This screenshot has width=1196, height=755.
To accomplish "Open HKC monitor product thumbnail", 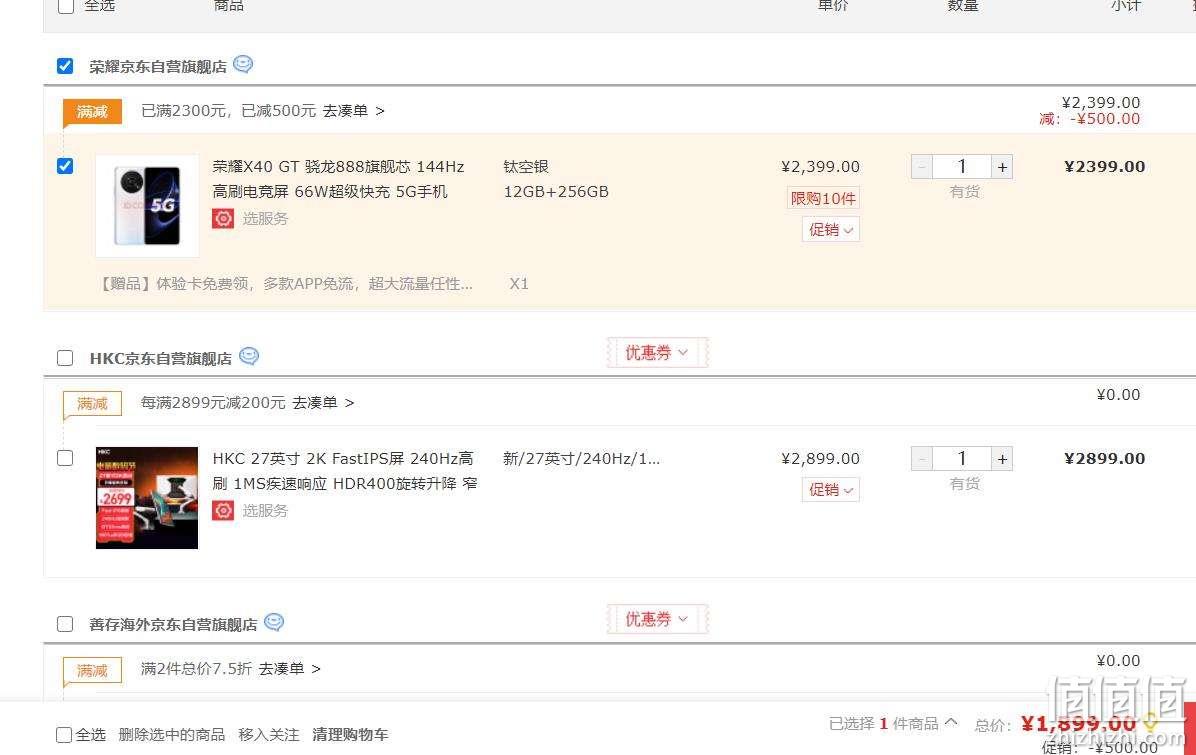I will click(147, 497).
